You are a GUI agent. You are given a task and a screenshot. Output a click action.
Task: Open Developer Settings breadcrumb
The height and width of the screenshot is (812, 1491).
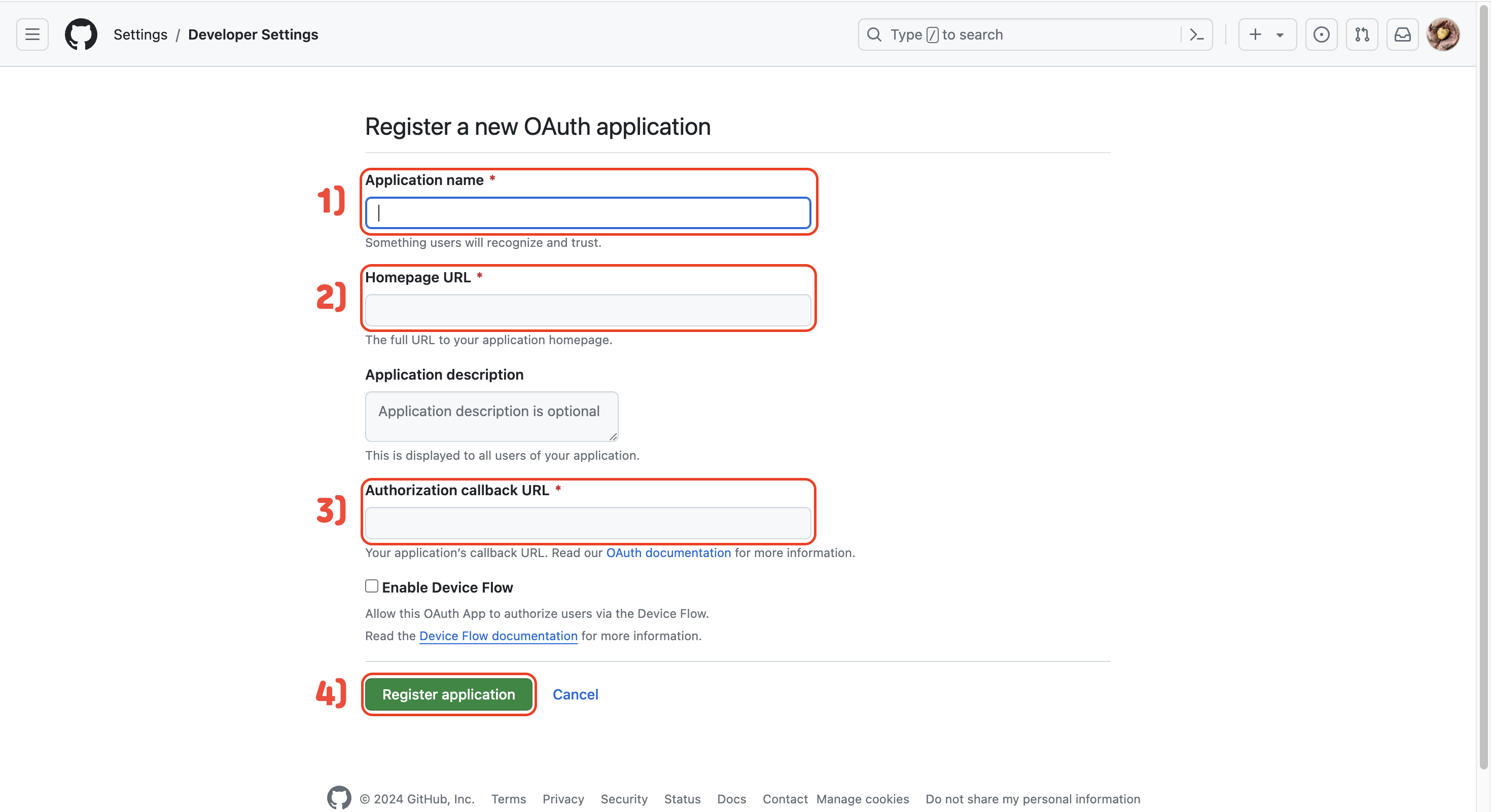point(253,34)
